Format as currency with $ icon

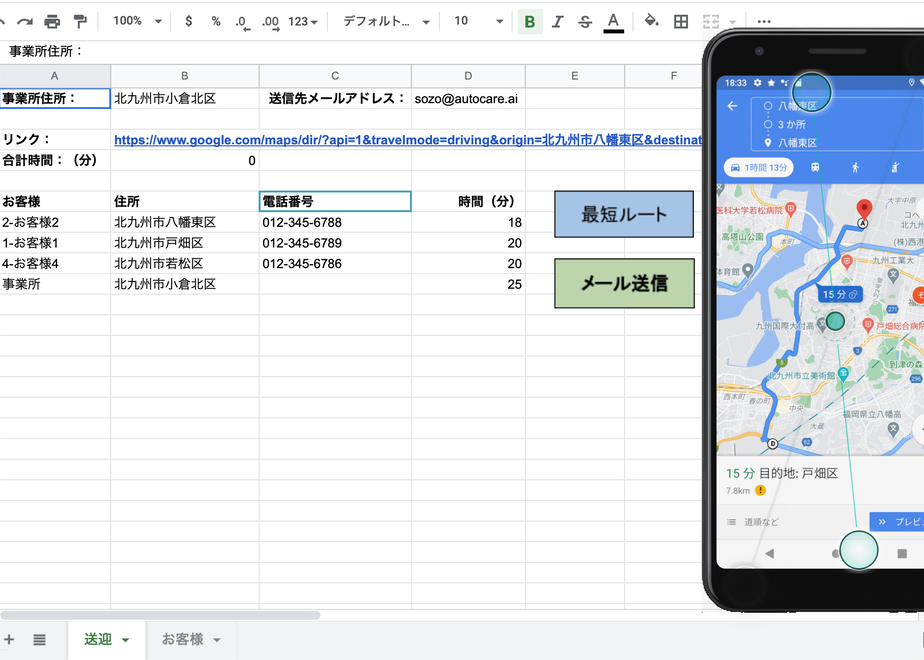click(189, 21)
